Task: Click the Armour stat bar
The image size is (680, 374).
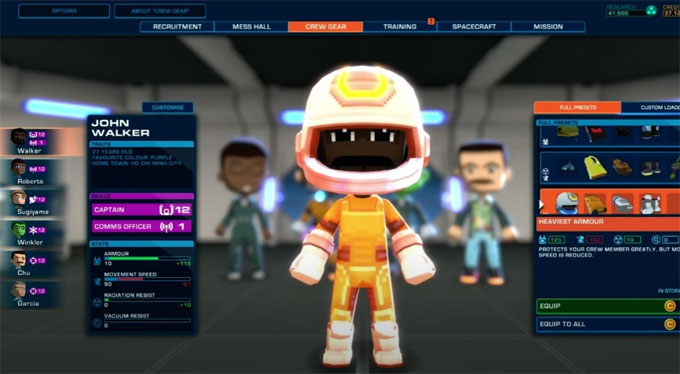Action: pos(147,259)
